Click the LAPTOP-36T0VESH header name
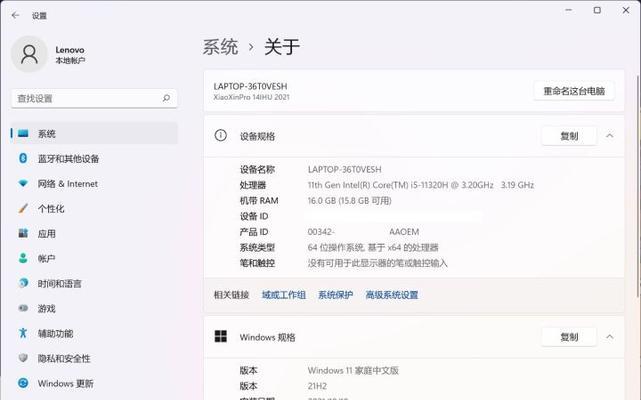 click(250, 86)
